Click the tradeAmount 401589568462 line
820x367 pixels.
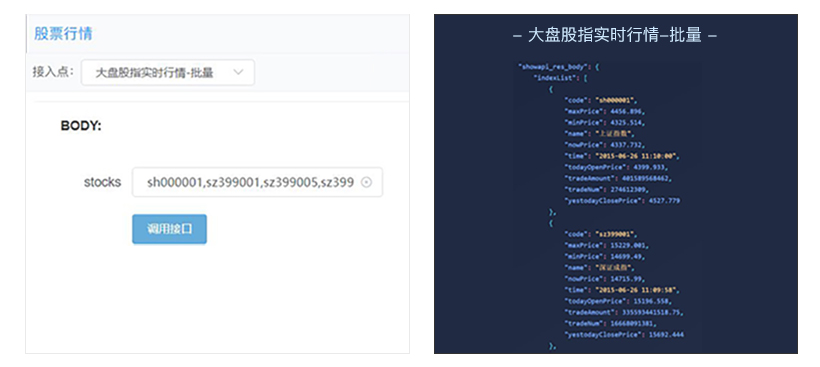619,178
